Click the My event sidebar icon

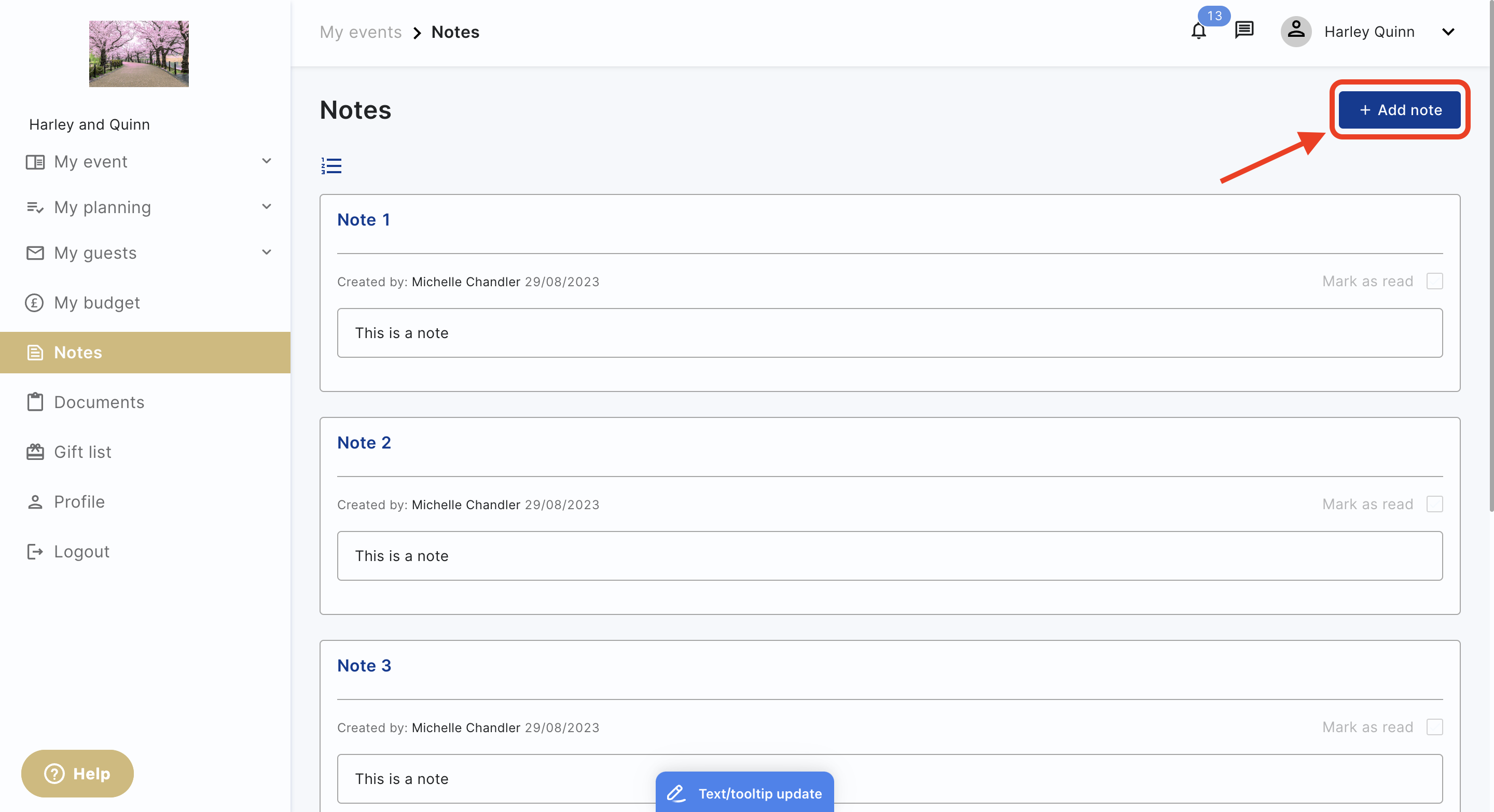pyautogui.click(x=35, y=162)
